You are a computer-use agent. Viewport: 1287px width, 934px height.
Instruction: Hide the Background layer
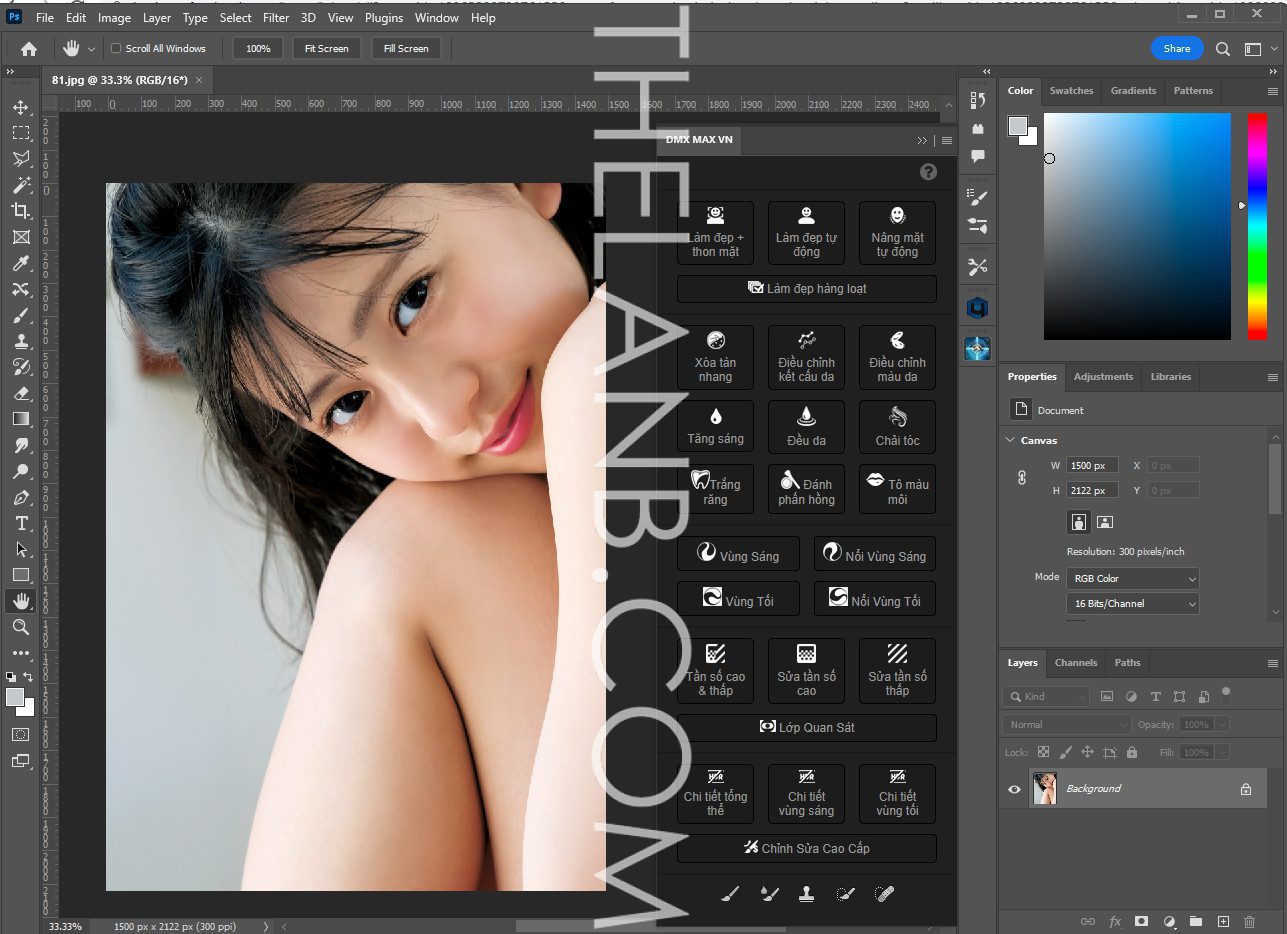click(1014, 789)
